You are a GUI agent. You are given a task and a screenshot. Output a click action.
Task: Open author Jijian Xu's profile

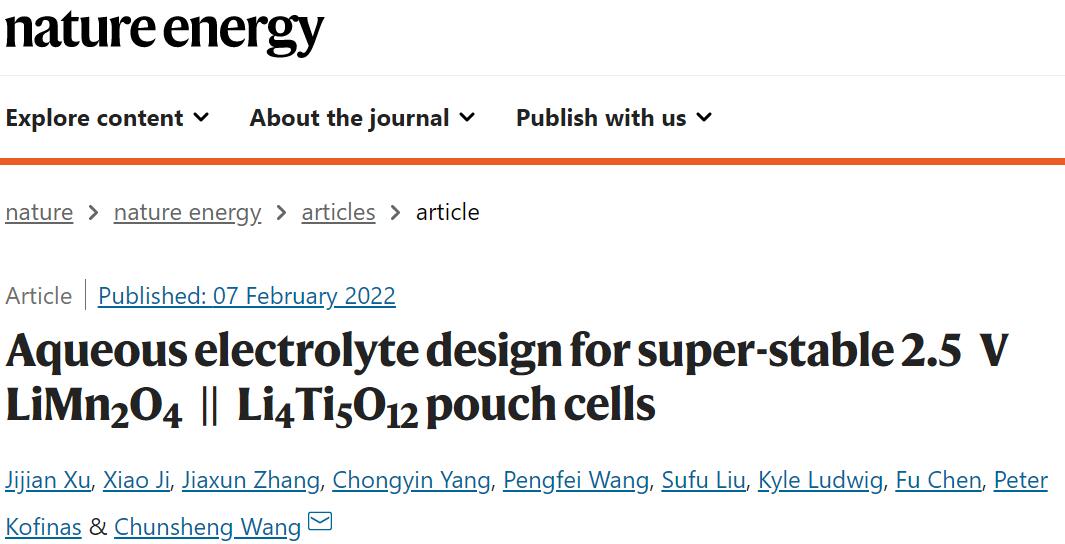tap(48, 481)
